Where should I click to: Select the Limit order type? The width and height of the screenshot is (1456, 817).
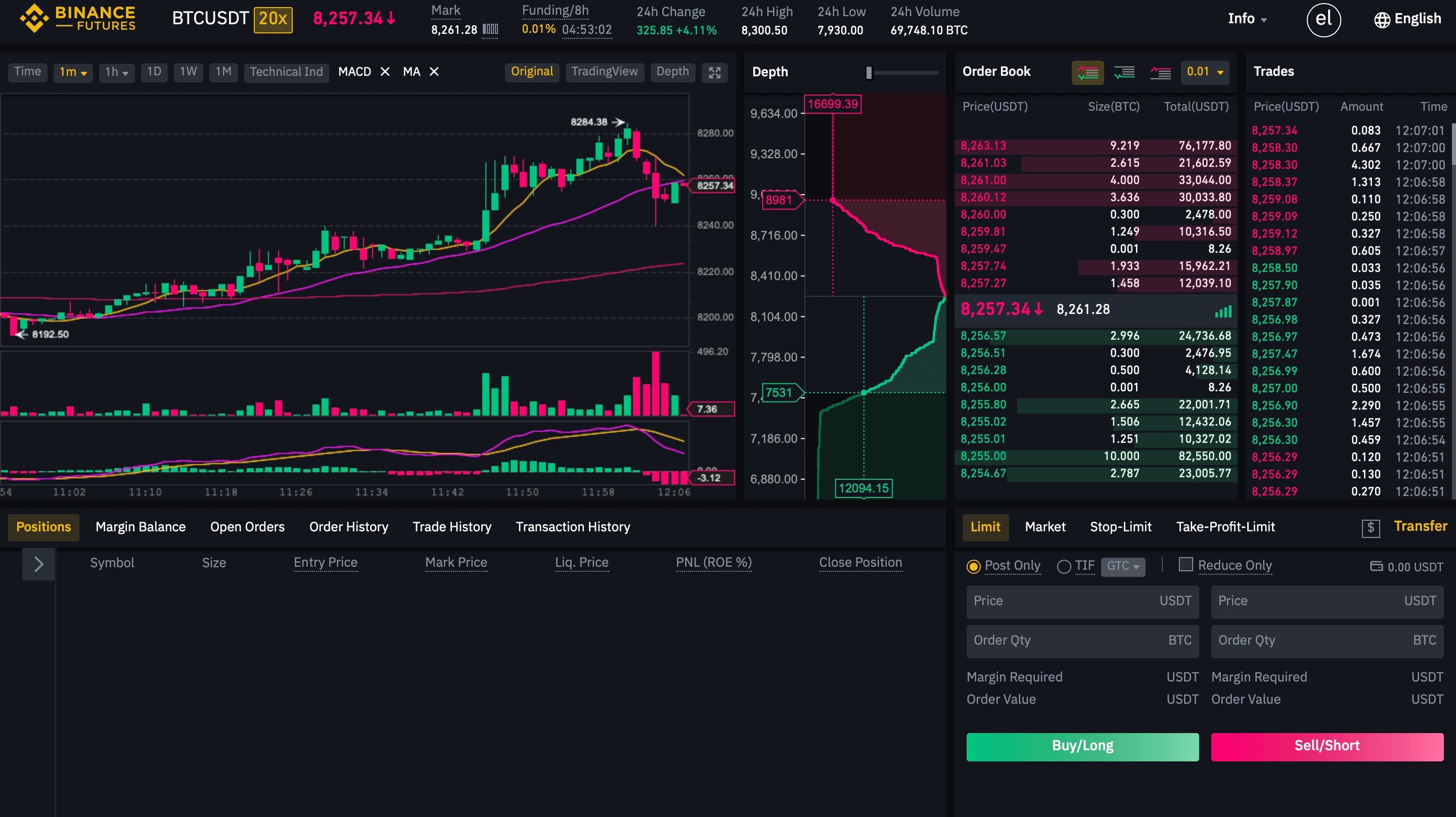click(985, 527)
